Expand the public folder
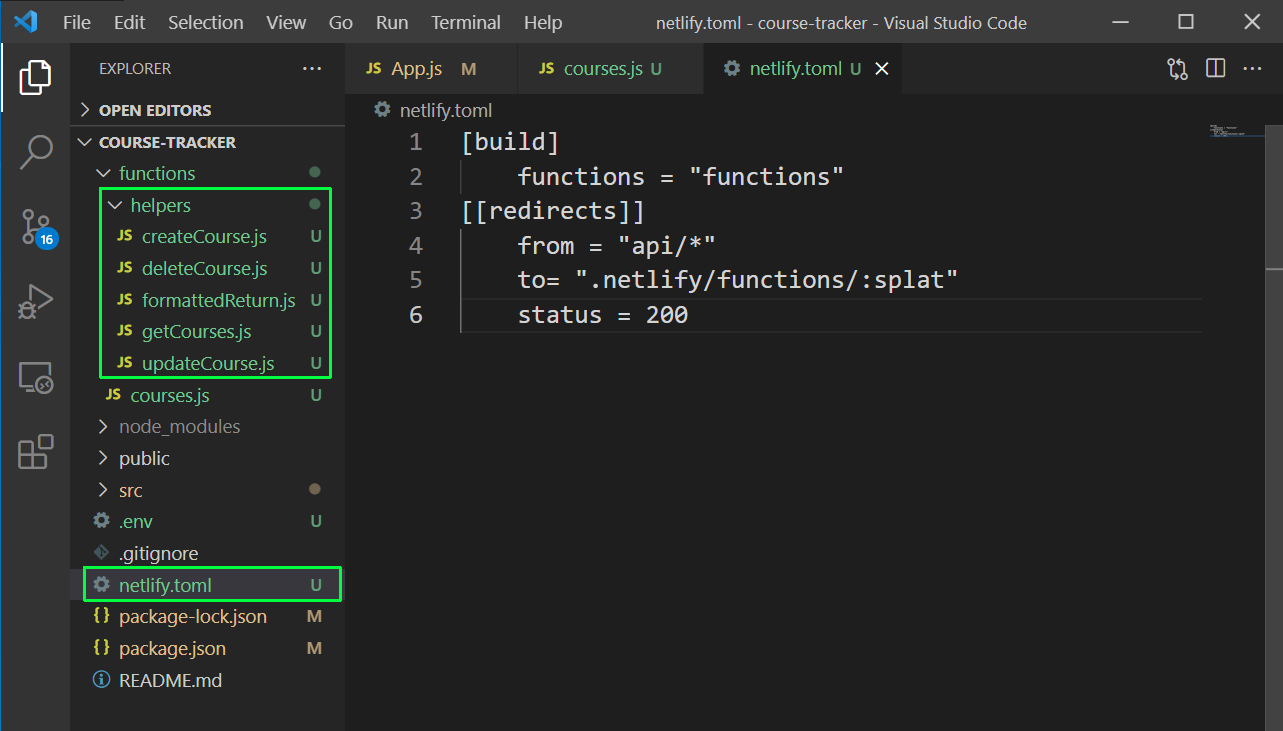 [103, 459]
